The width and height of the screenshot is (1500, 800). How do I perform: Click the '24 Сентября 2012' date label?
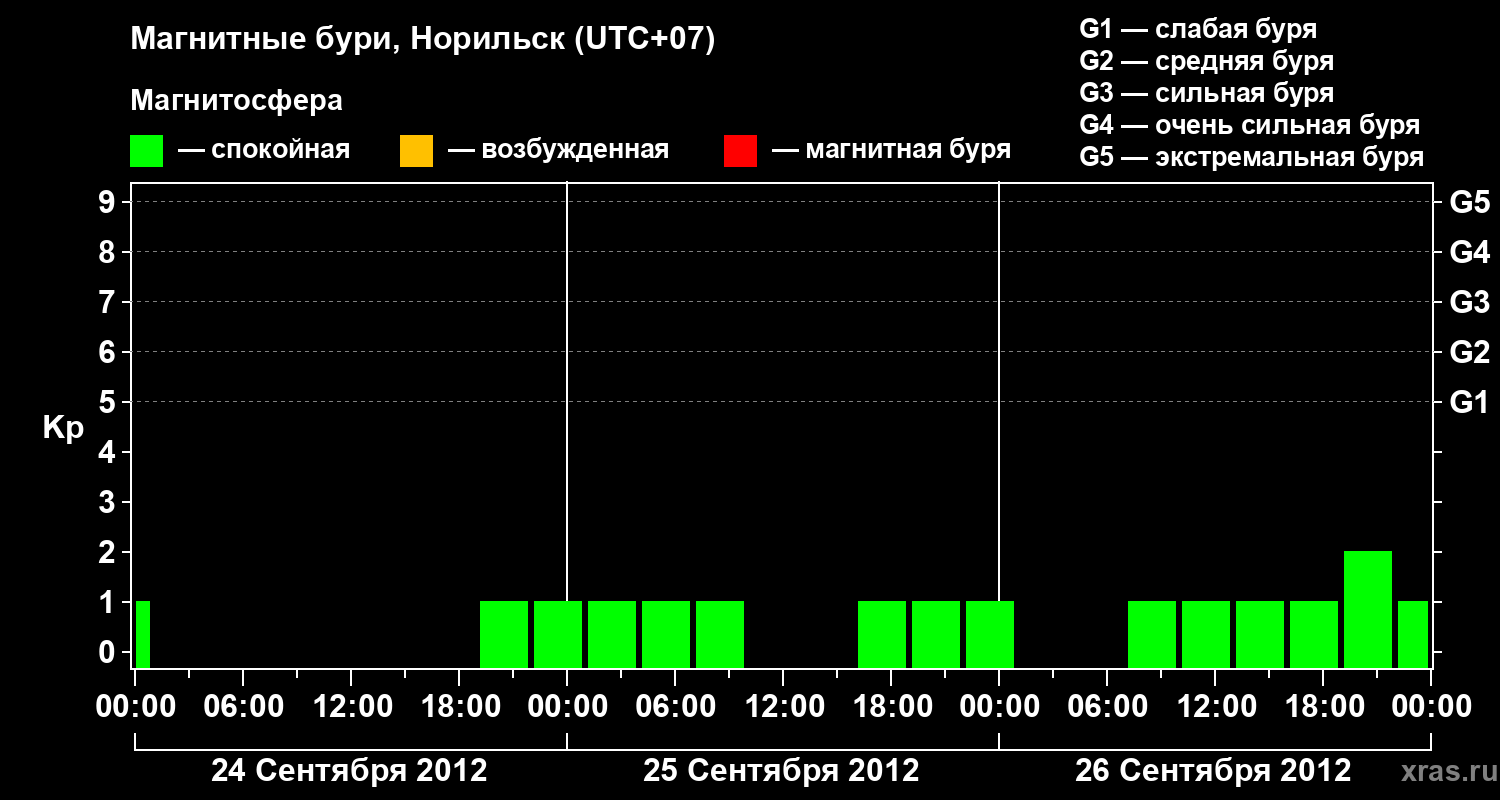click(x=349, y=771)
